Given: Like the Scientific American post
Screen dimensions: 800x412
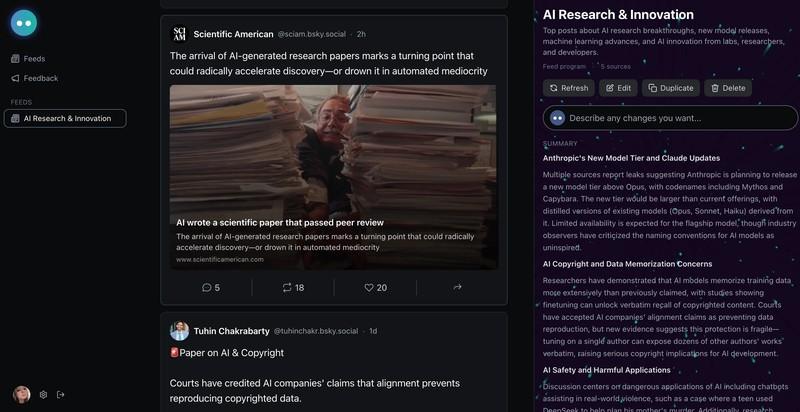Looking at the screenshot, I should tap(375, 287).
